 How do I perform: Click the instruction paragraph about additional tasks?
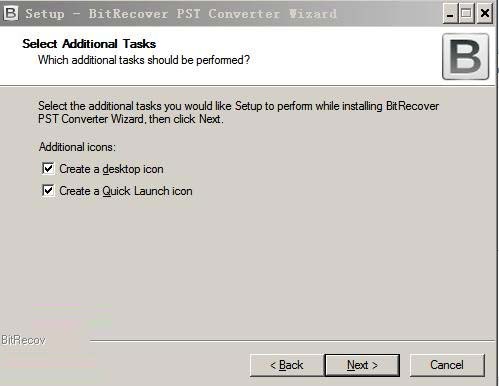coord(238,112)
